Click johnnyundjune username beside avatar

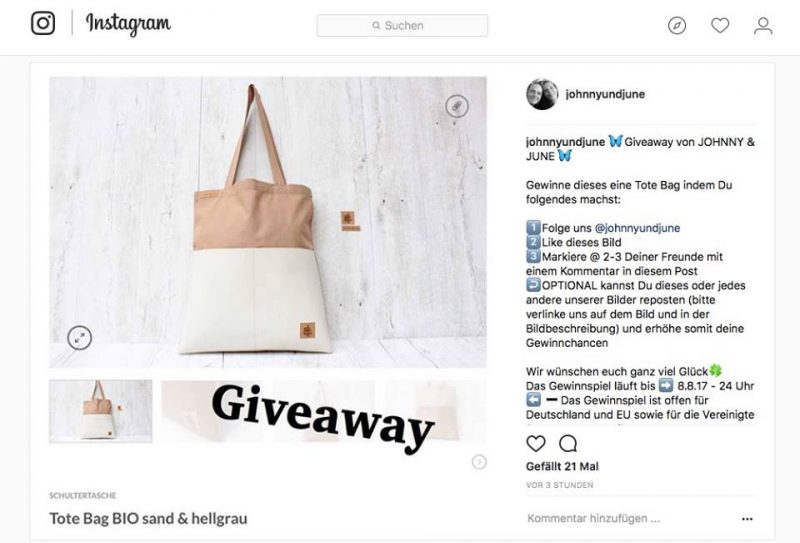pyautogui.click(x=605, y=94)
